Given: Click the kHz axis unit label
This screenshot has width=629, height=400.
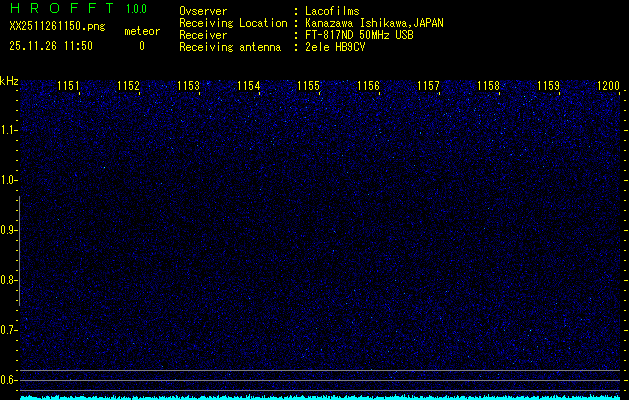Looking at the screenshot, I should pyautogui.click(x=9, y=80).
